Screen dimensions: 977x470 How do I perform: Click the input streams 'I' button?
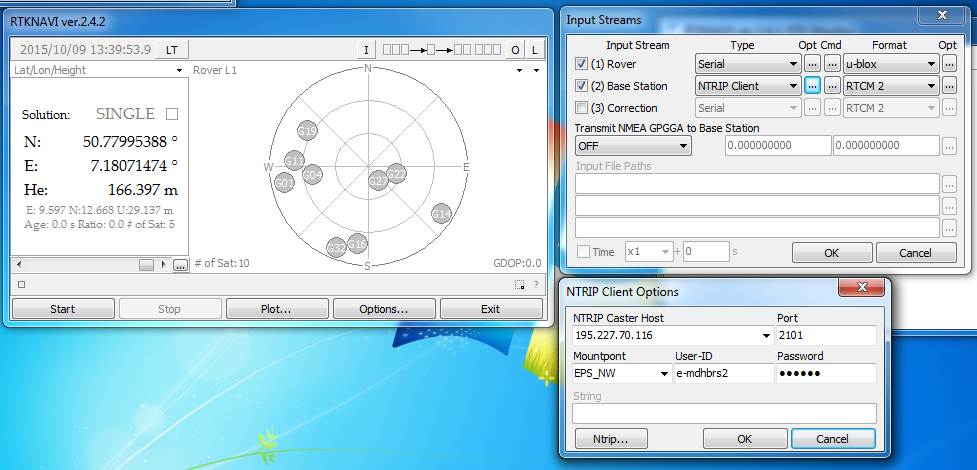click(x=366, y=50)
